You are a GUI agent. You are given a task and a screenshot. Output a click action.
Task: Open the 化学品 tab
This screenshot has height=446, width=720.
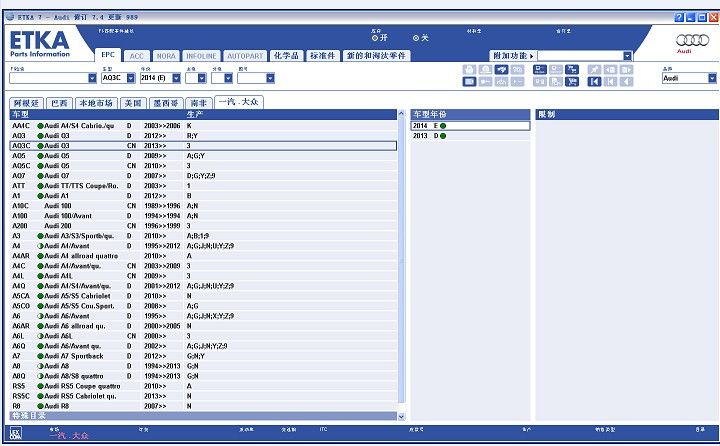[287, 56]
